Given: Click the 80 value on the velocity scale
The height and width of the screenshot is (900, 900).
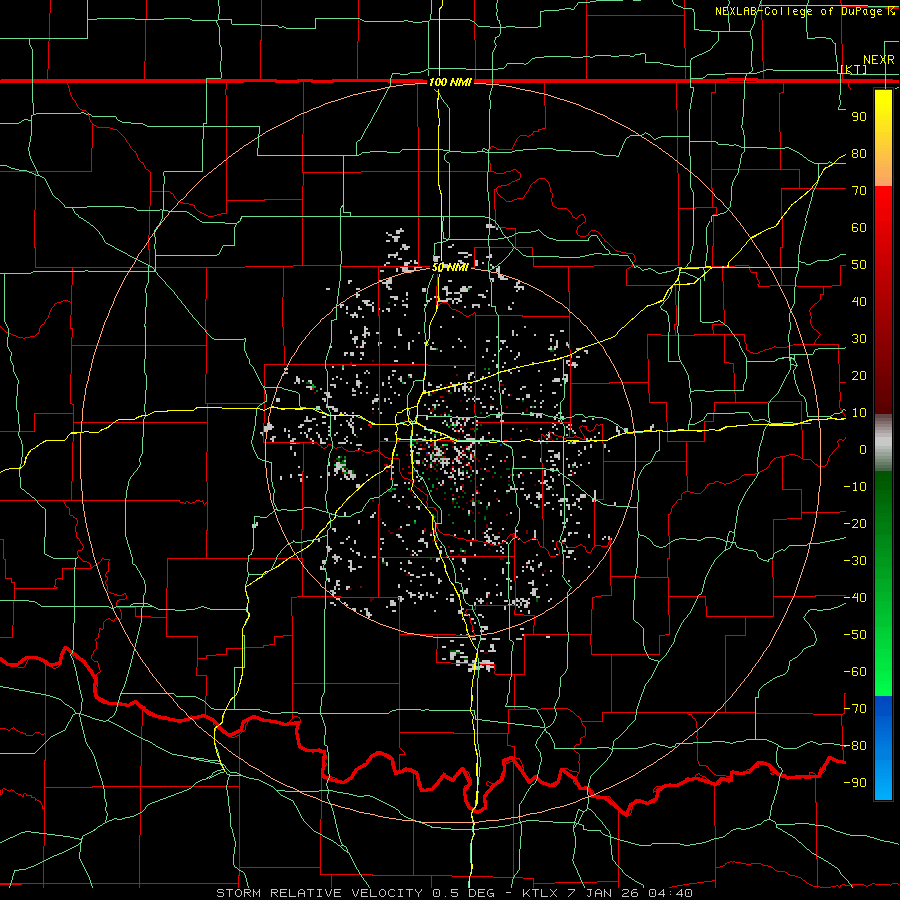Looking at the screenshot, I should [859, 154].
